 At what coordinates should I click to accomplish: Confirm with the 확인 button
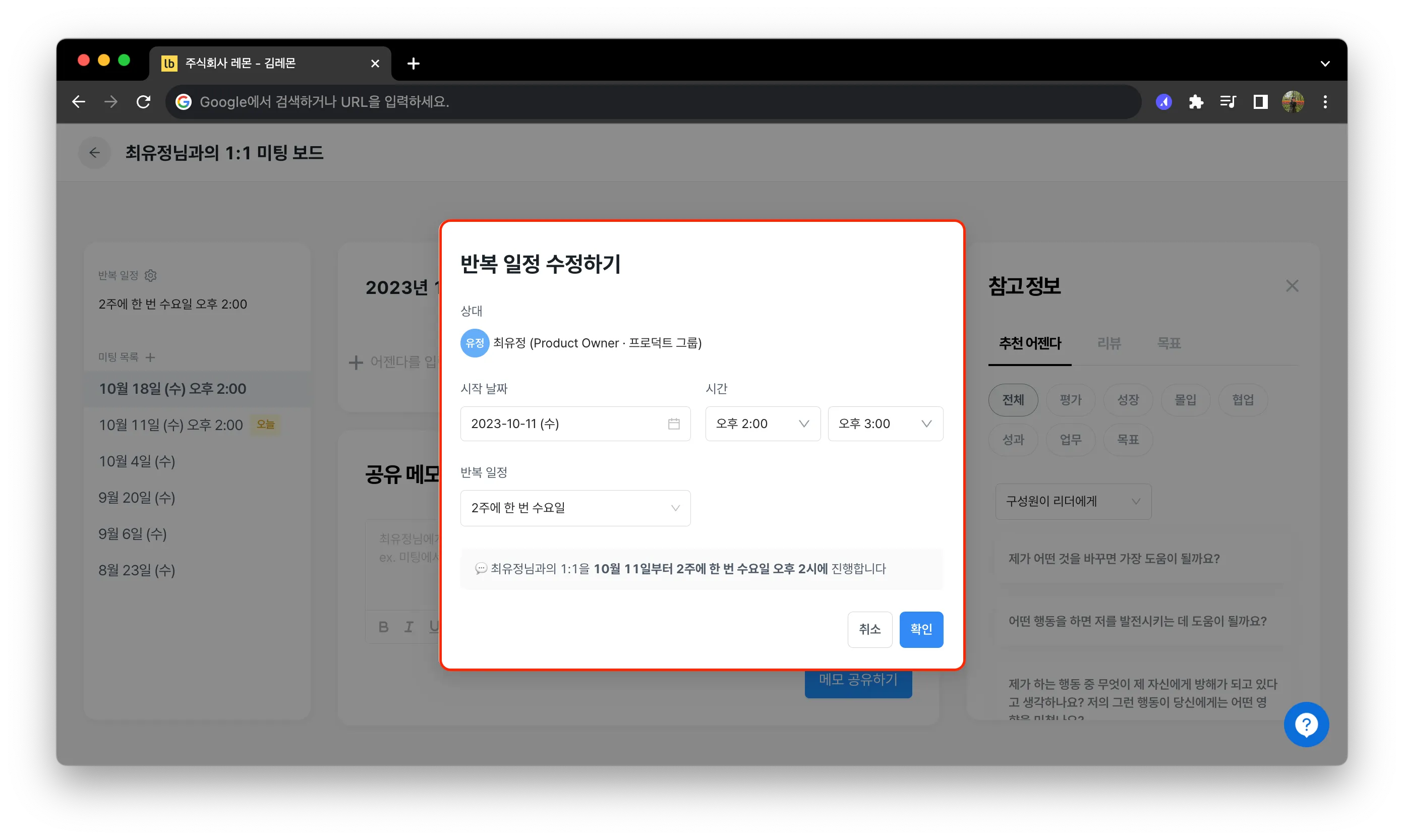[921, 629]
